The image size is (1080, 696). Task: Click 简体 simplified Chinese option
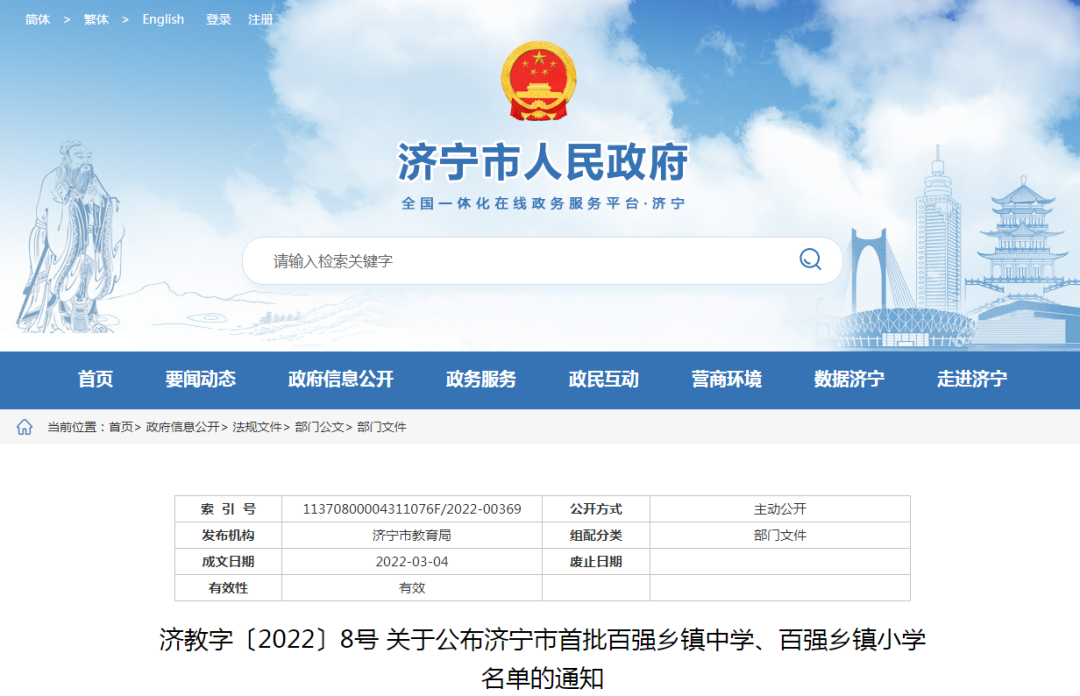coord(37,19)
